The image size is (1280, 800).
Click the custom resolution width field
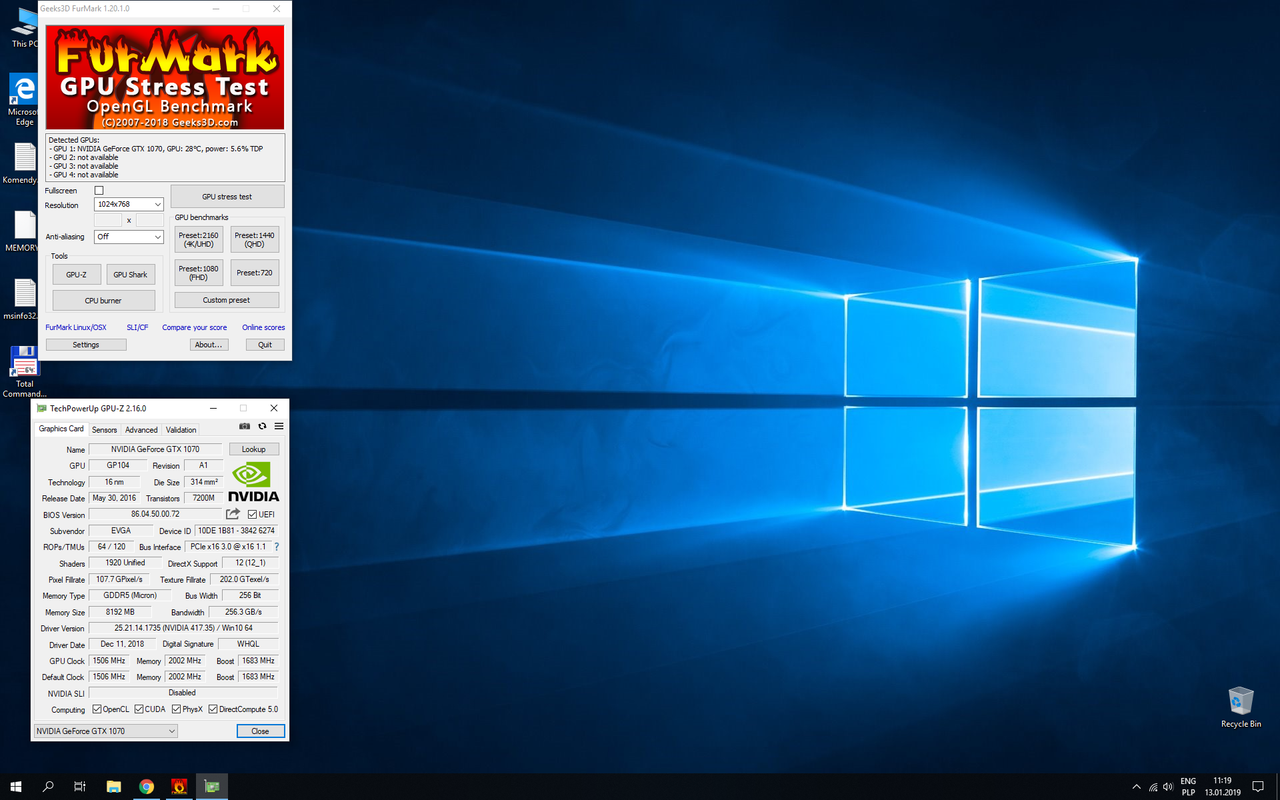[x=108, y=220]
